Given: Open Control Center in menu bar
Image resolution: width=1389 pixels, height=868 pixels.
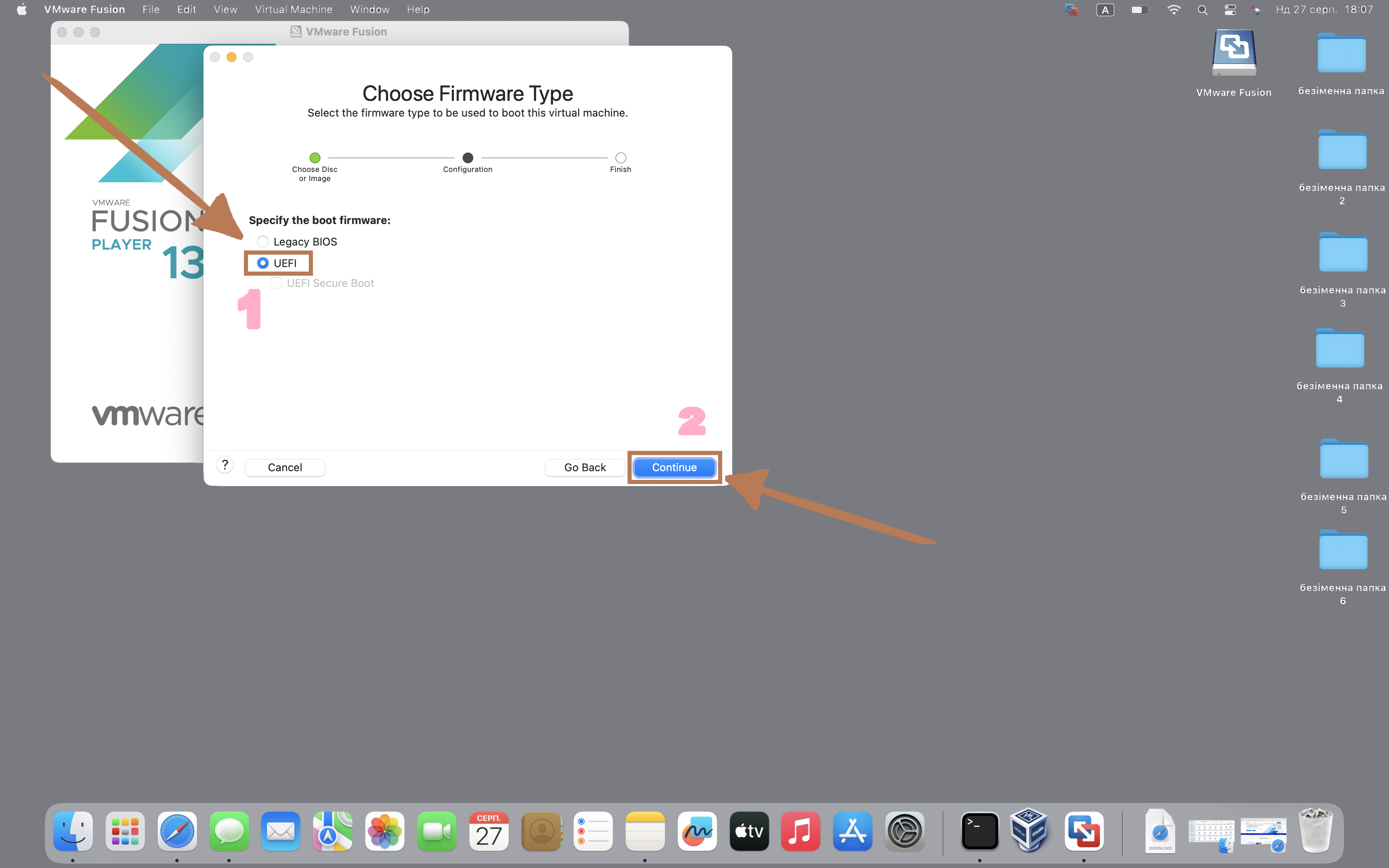Looking at the screenshot, I should (x=1230, y=9).
